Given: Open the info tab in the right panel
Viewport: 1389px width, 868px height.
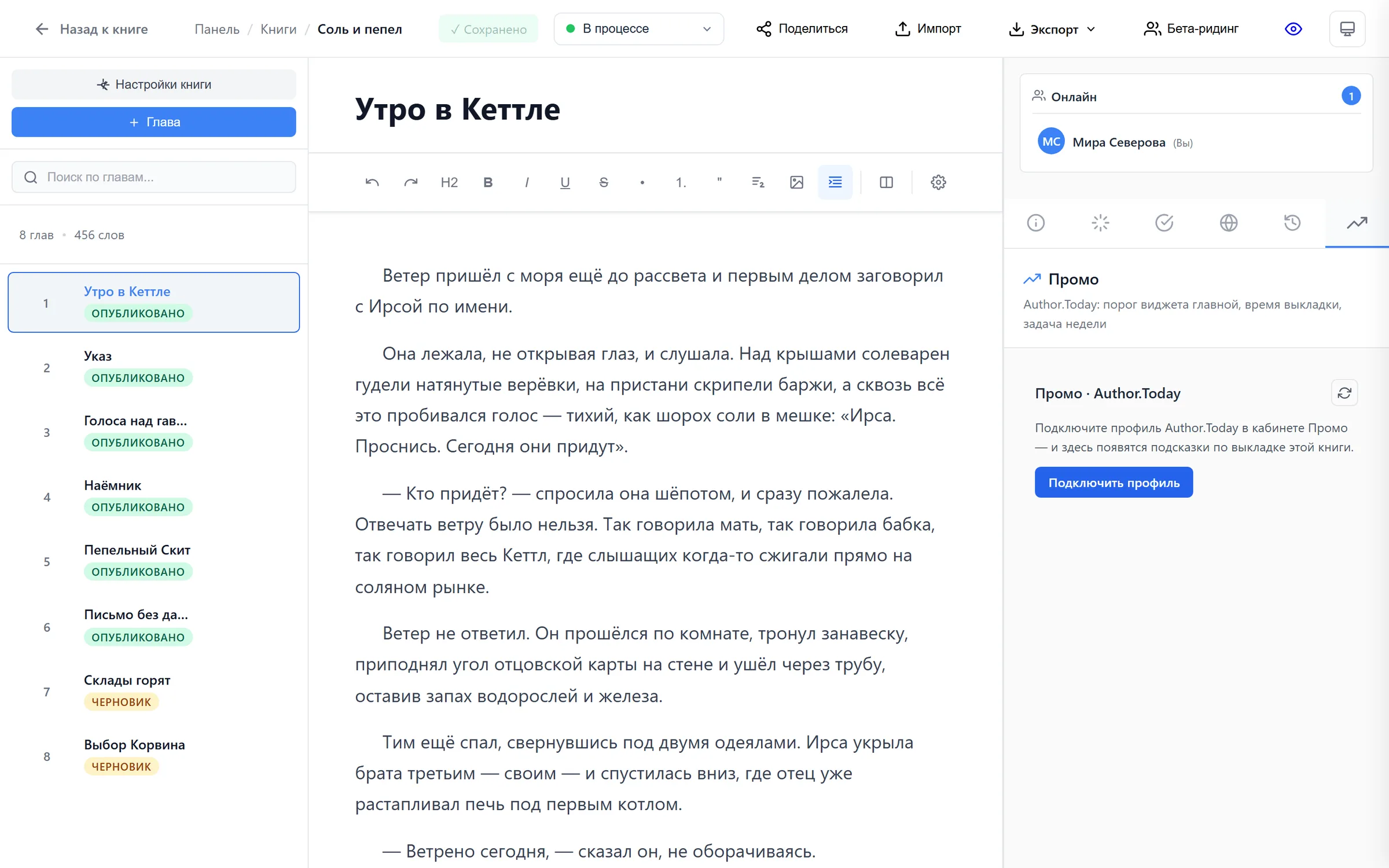Looking at the screenshot, I should tap(1036, 223).
